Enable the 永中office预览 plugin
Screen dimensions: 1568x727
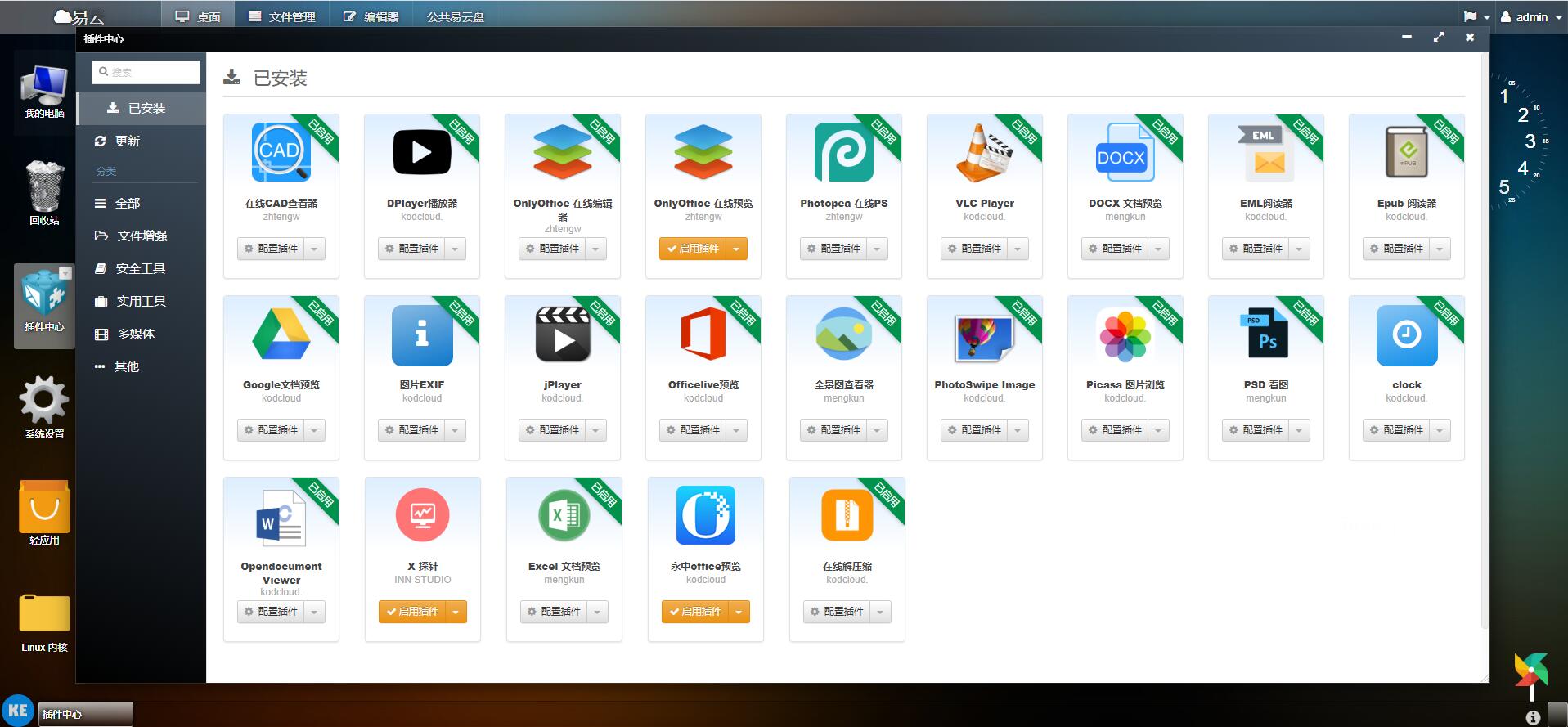[x=695, y=612]
